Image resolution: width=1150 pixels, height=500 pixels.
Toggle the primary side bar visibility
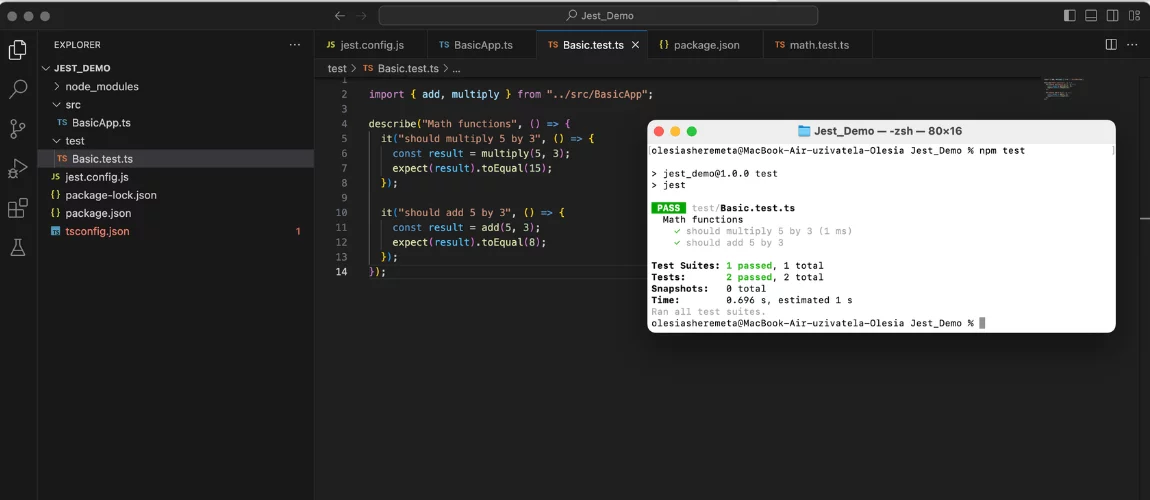coord(1070,16)
